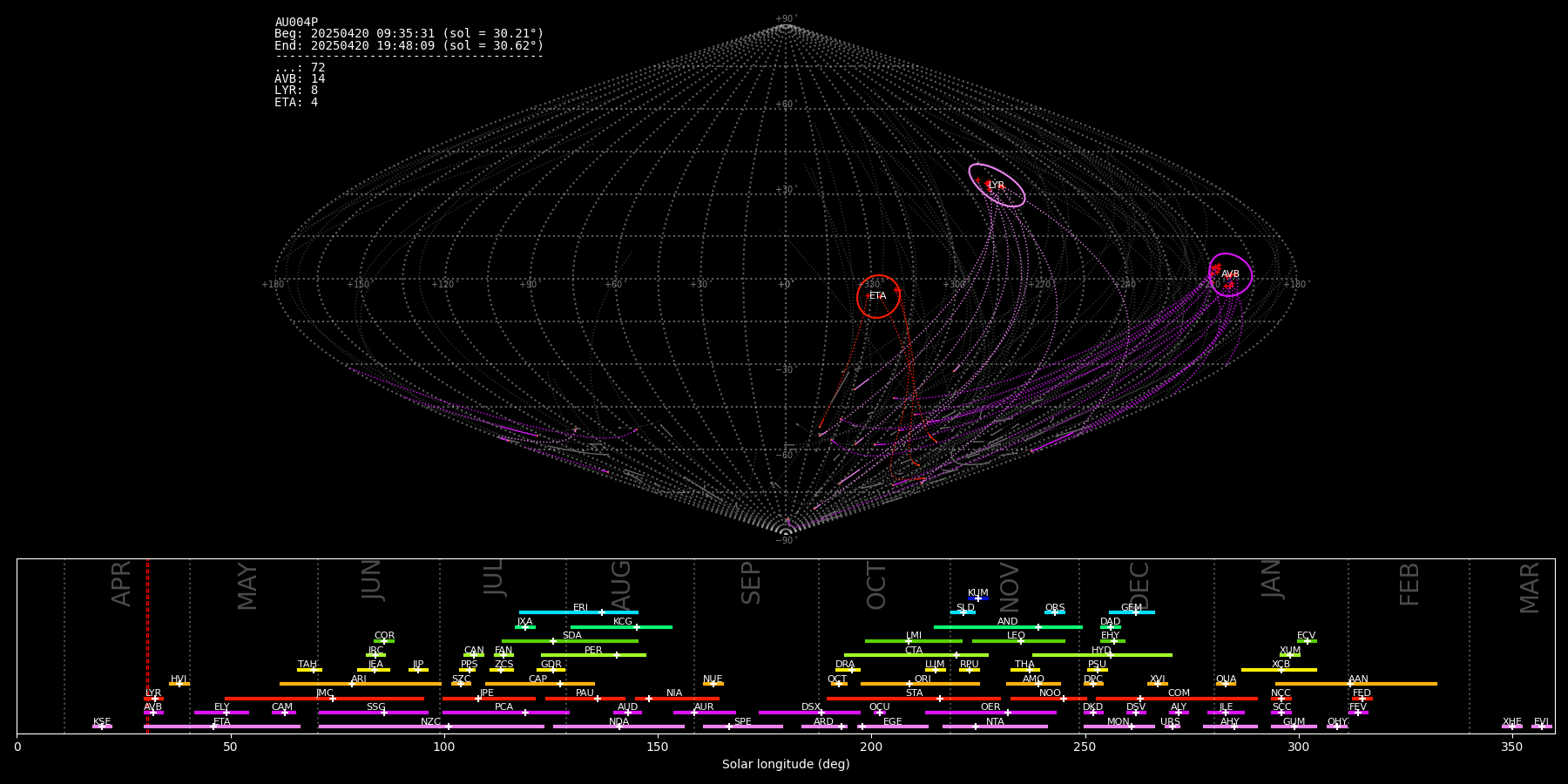
Task: Click the NTA shower bar in timeline
Action: coord(995,727)
